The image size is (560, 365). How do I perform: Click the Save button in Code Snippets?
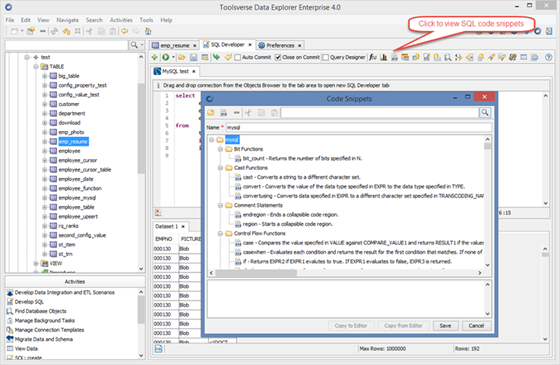pos(445,326)
